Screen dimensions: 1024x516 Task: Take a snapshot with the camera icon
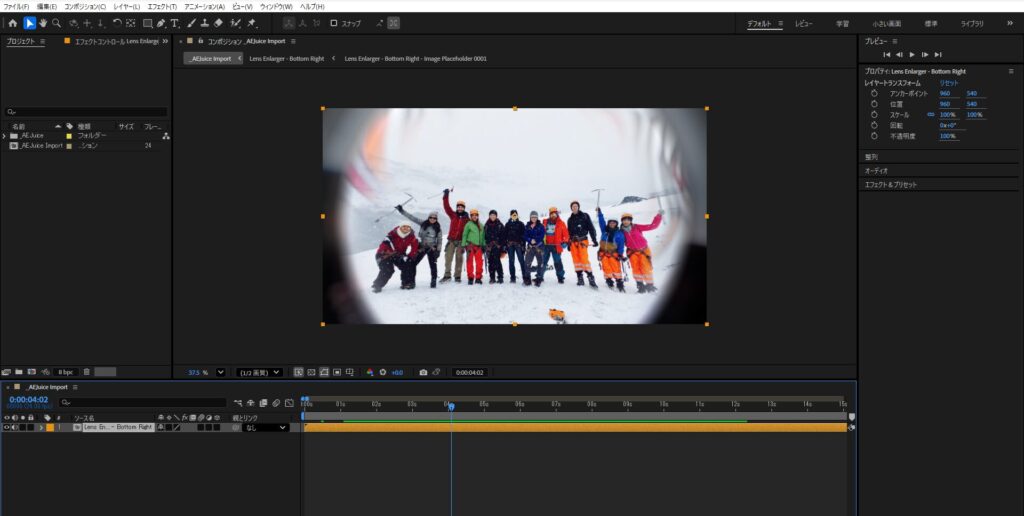point(423,372)
